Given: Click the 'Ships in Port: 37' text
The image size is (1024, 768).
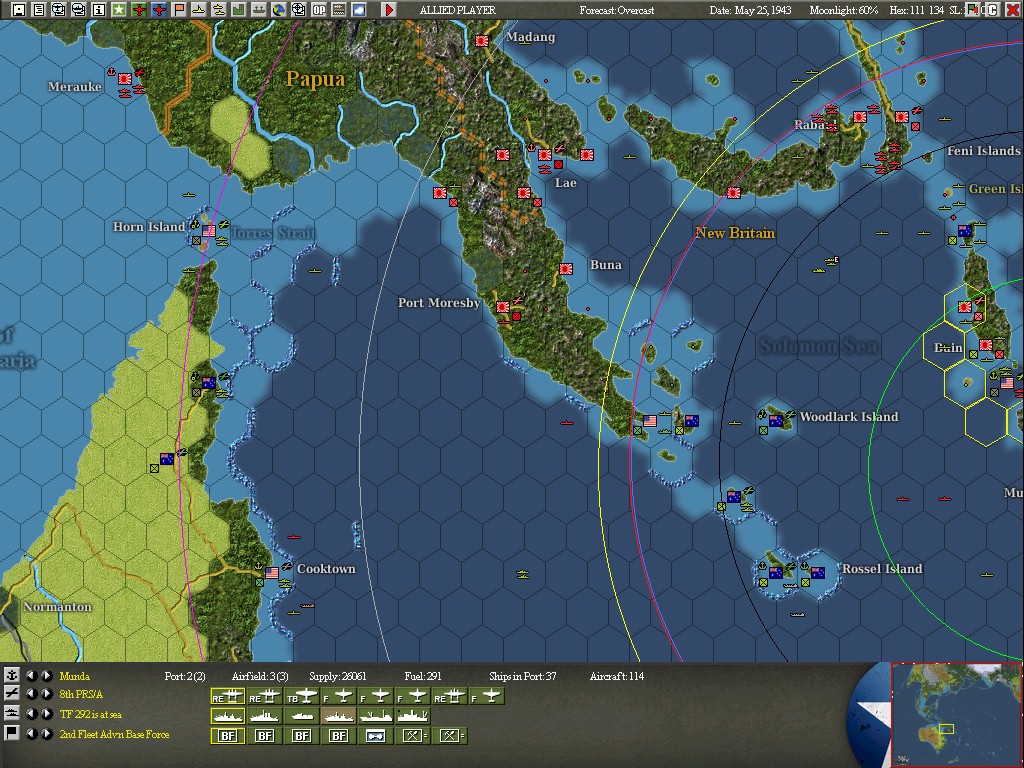Looking at the screenshot, I should pos(522,676).
